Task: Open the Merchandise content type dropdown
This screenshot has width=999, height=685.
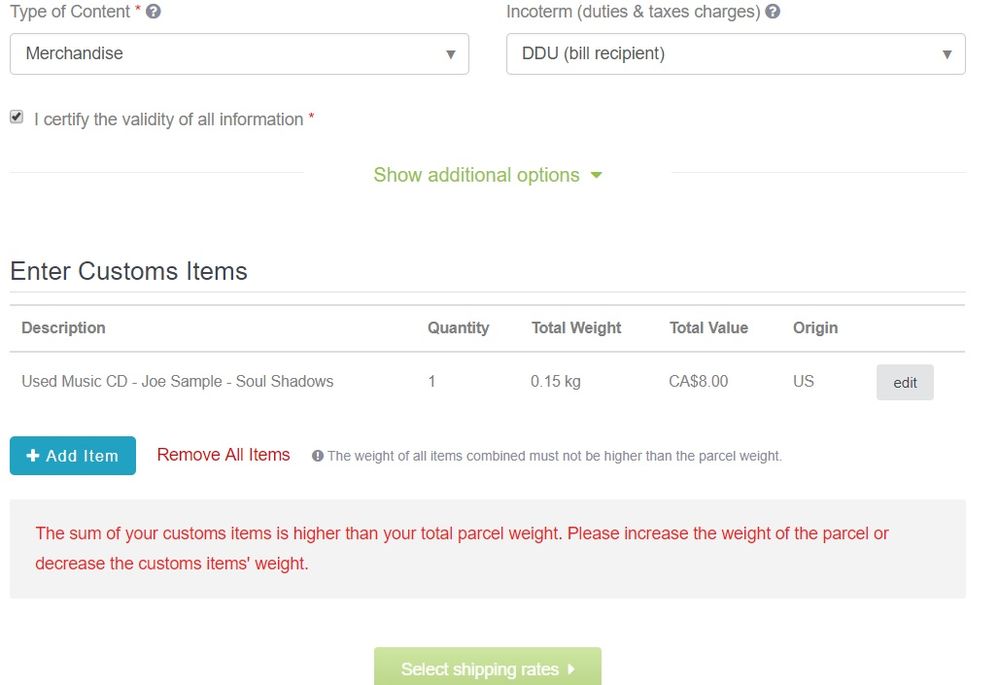Action: coord(239,54)
